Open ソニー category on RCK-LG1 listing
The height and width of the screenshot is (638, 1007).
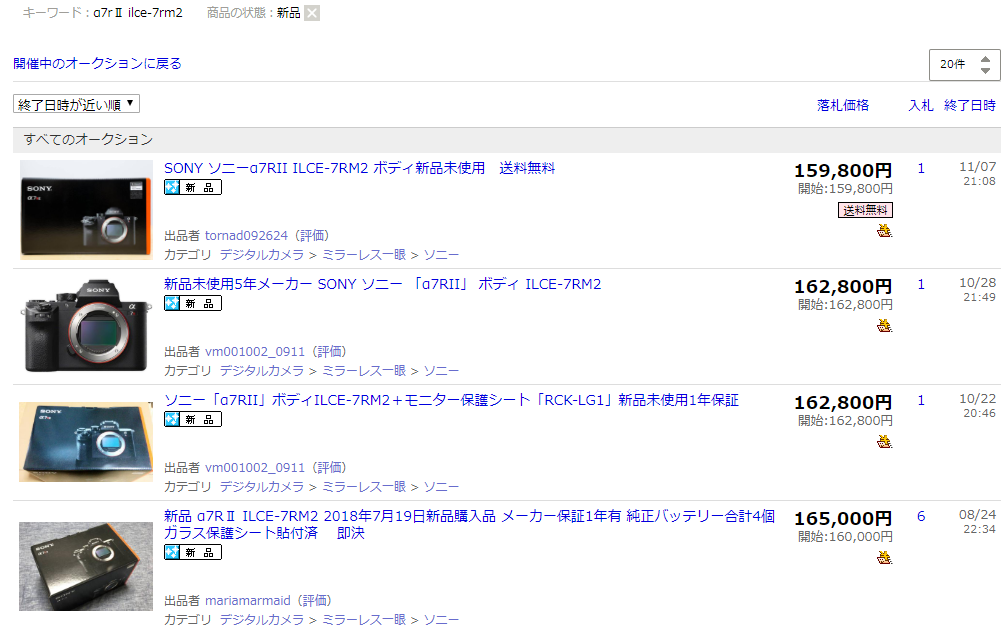[441, 487]
